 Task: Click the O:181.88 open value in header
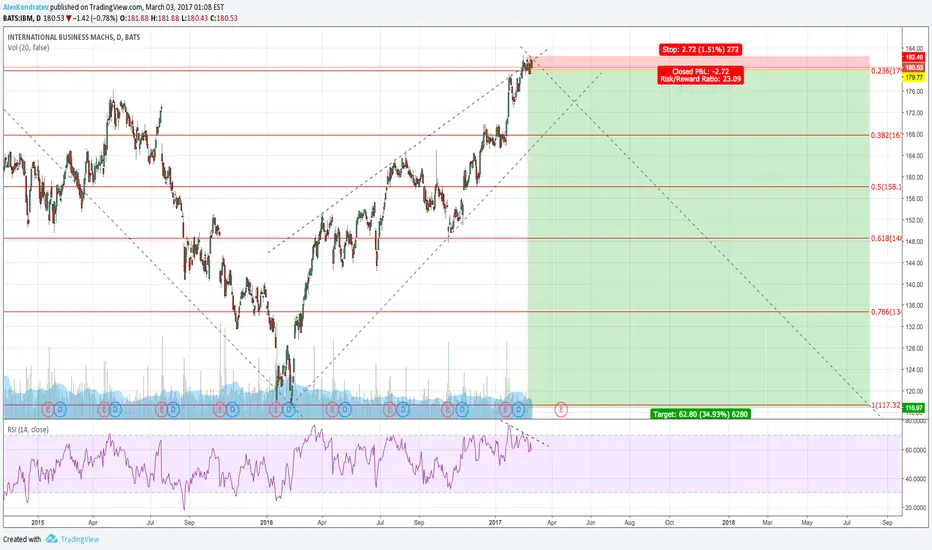click(134, 18)
